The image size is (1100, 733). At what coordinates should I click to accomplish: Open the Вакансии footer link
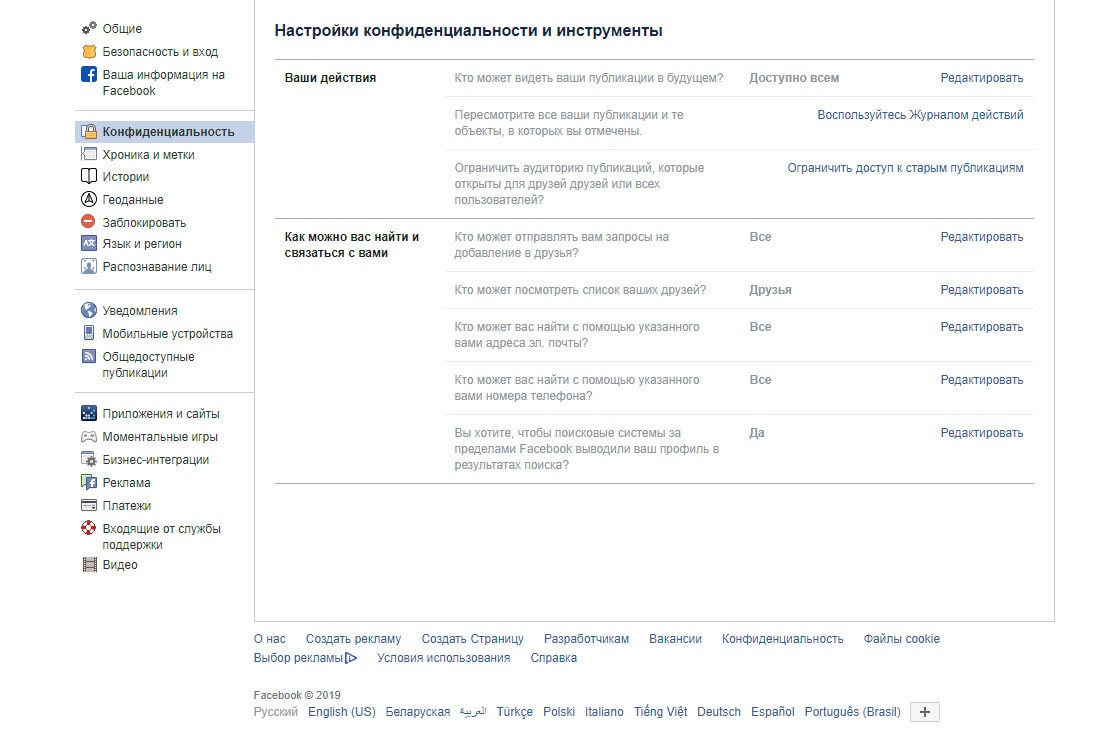pyautogui.click(x=676, y=639)
